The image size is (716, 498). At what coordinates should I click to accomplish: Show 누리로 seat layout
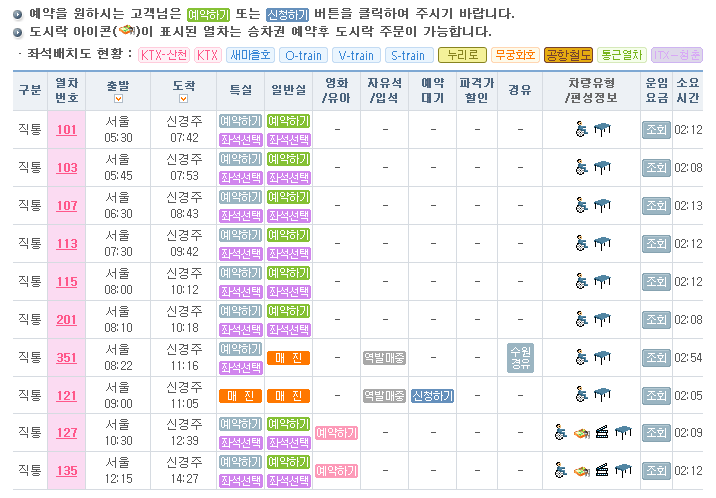coord(462,55)
